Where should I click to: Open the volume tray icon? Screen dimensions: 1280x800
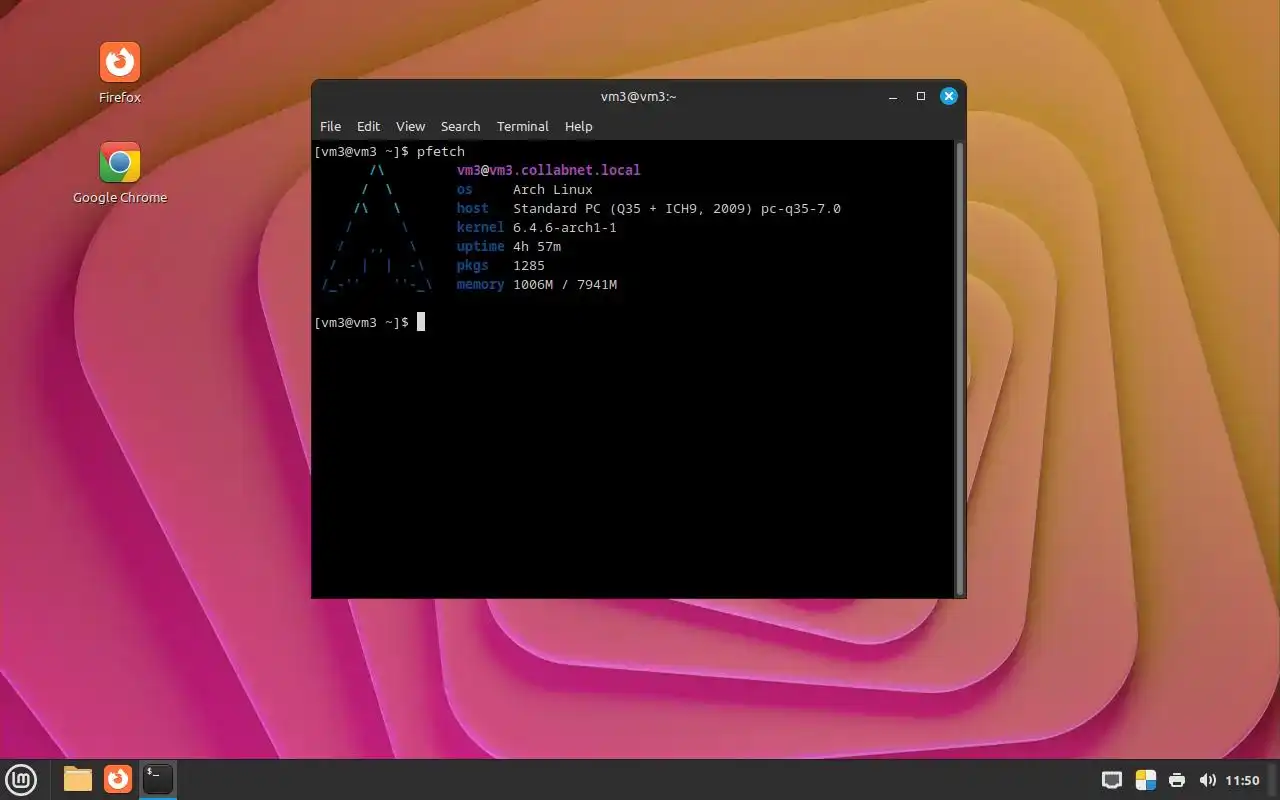tap(1207, 780)
